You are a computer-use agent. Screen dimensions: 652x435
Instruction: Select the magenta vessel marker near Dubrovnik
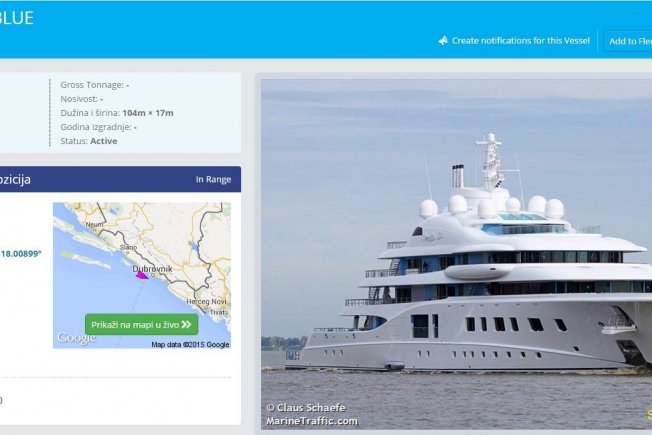tap(142, 275)
